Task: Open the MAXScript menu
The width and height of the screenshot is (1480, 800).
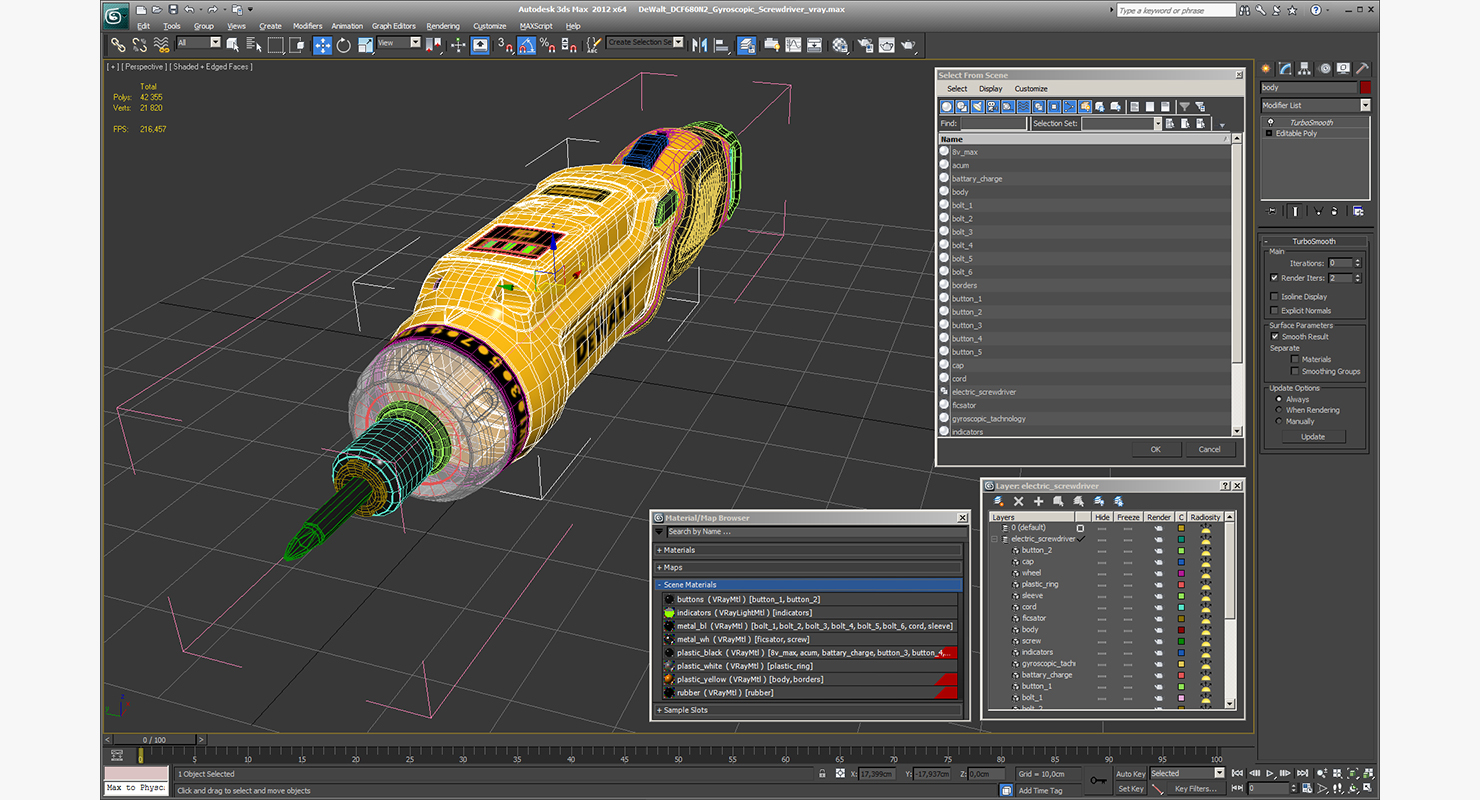Action: coord(536,26)
